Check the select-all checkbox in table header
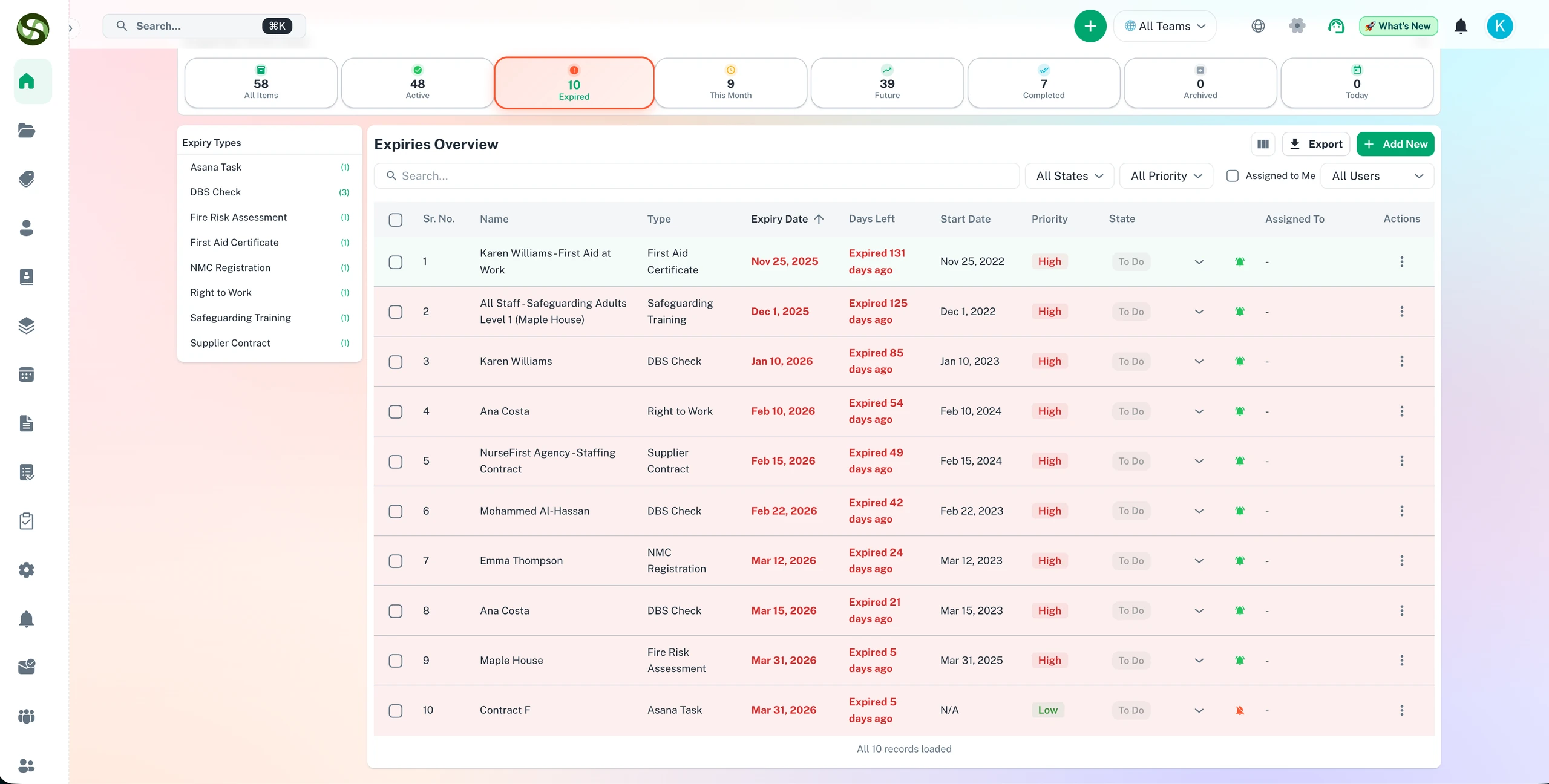 coord(395,220)
